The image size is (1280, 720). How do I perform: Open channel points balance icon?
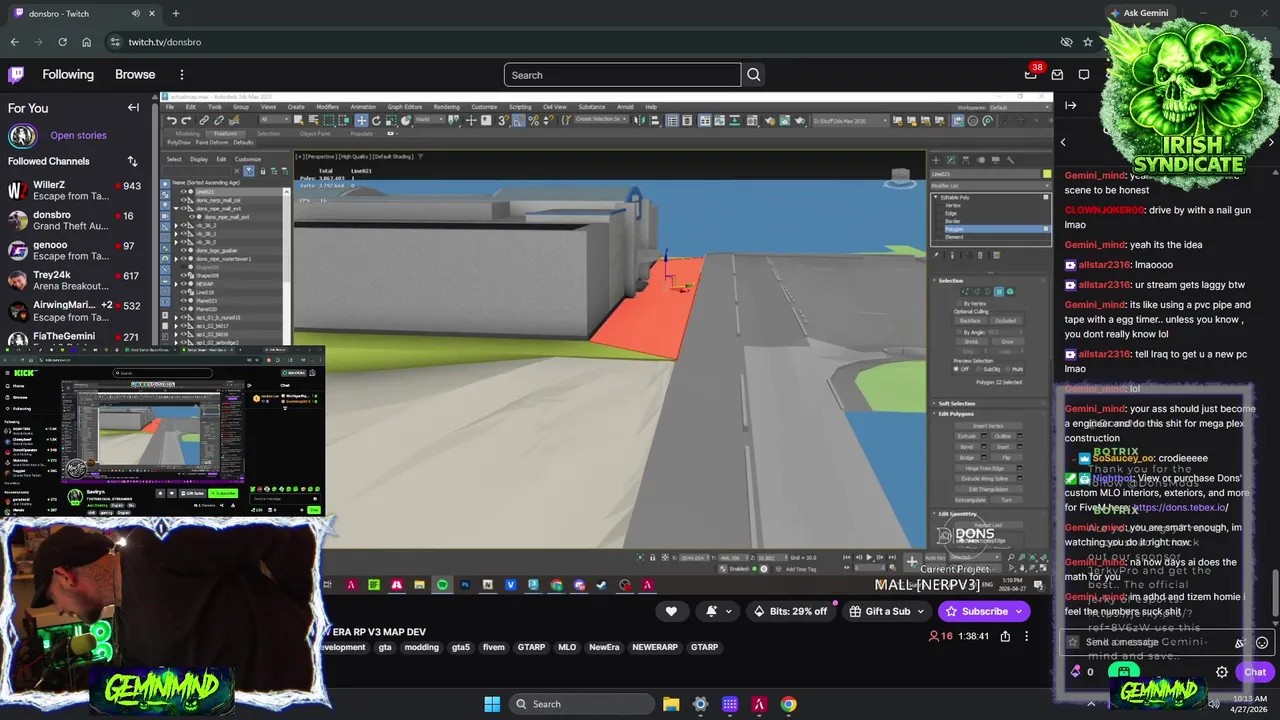tap(1076, 672)
